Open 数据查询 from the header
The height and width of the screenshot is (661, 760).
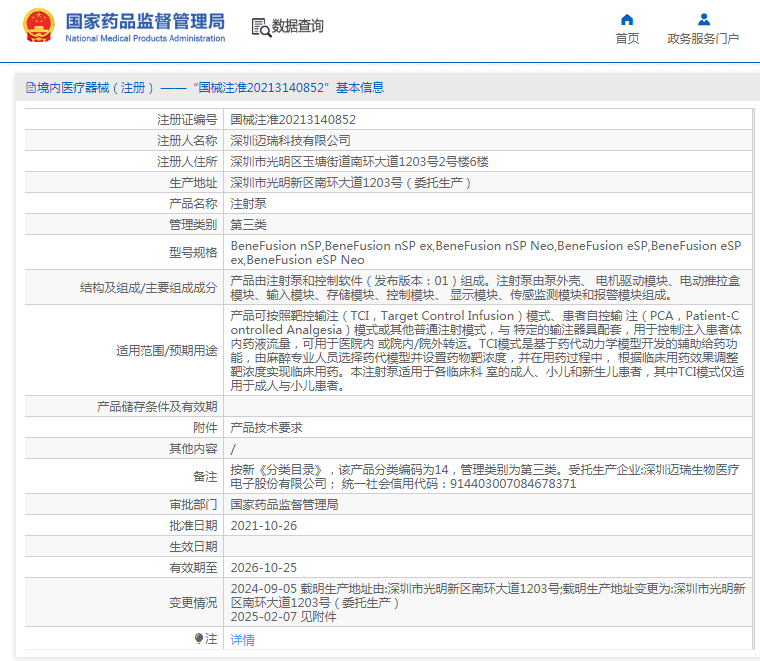pyautogui.click(x=297, y=27)
